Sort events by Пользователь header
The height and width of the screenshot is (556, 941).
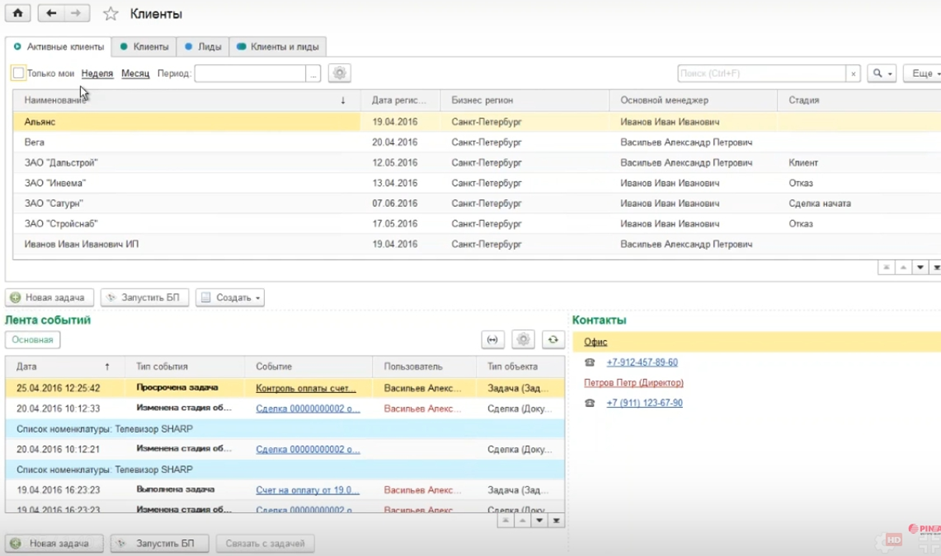(425, 366)
